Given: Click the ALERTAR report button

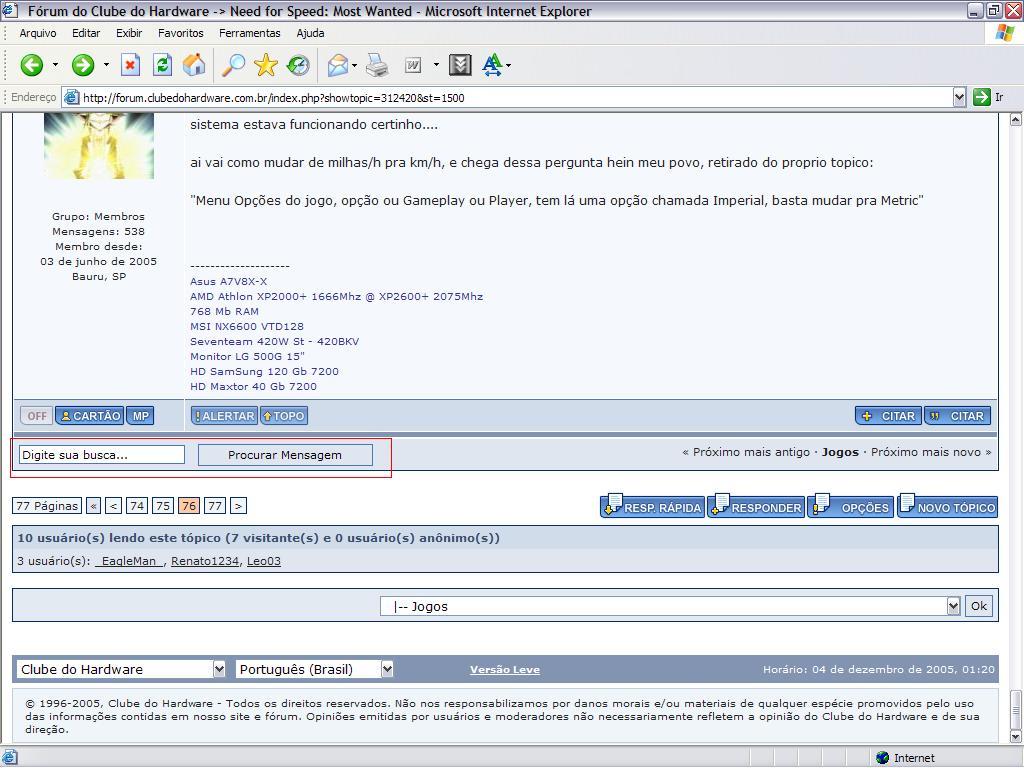Looking at the screenshot, I should pyautogui.click(x=225, y=416).
